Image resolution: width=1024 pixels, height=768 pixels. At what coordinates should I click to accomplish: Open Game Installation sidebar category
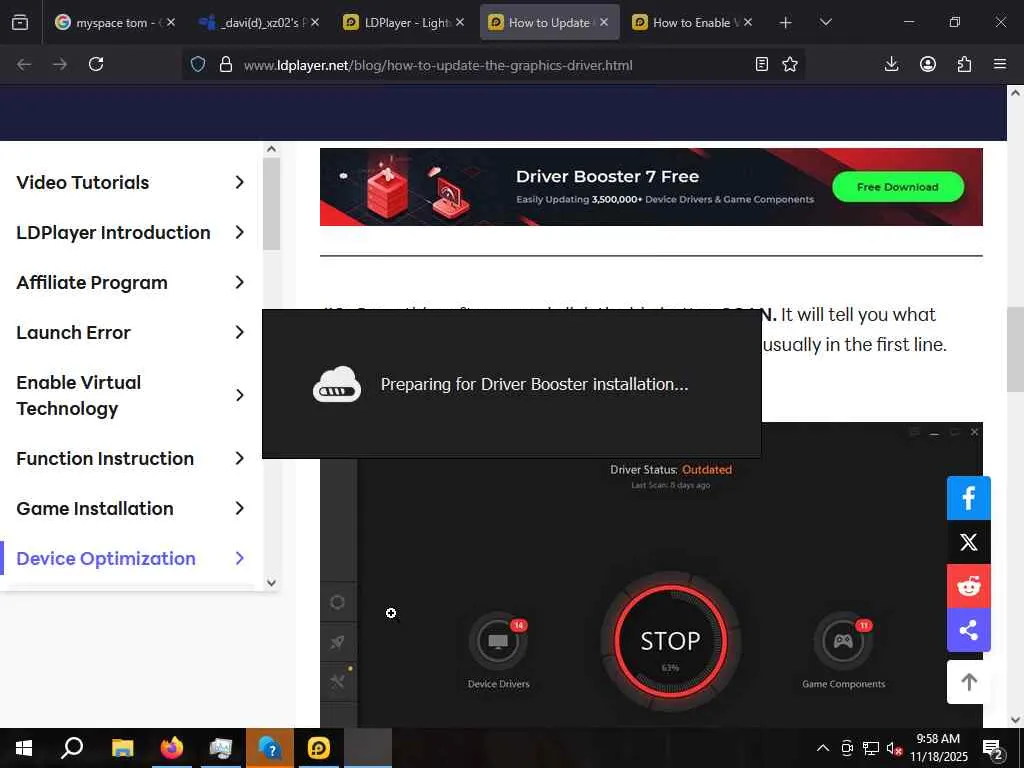95,509
